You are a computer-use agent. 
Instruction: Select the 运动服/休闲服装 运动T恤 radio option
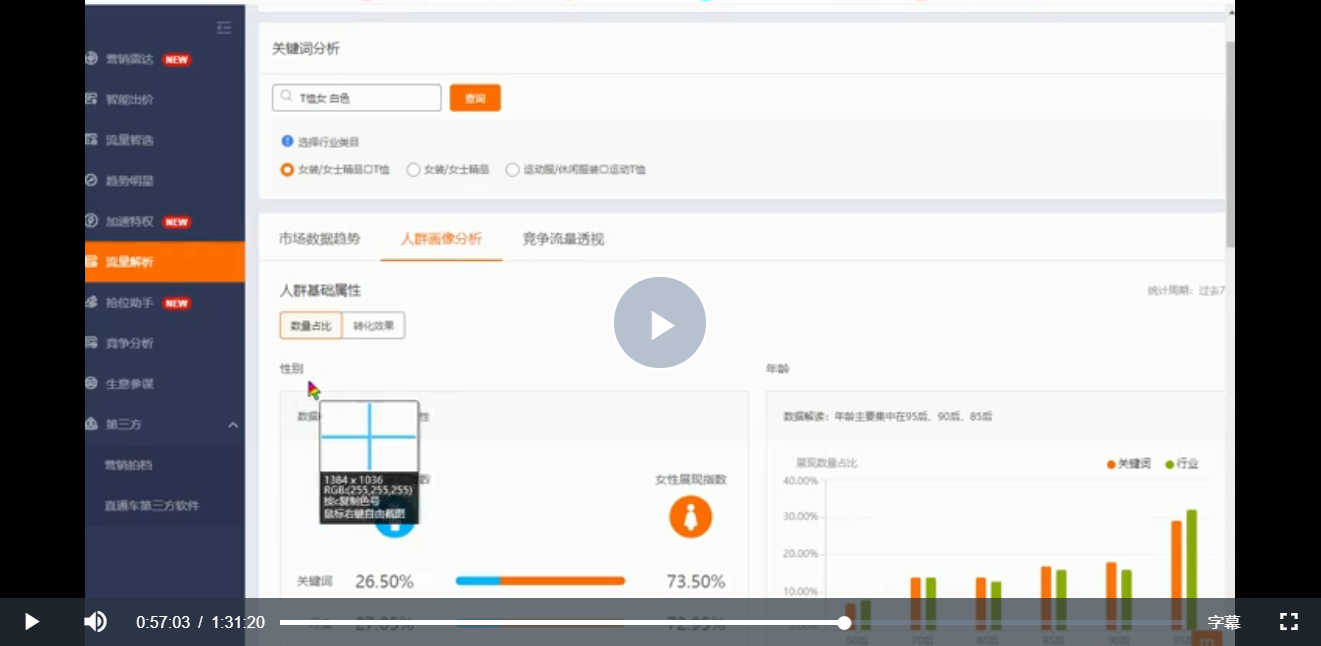pos(513,170)
